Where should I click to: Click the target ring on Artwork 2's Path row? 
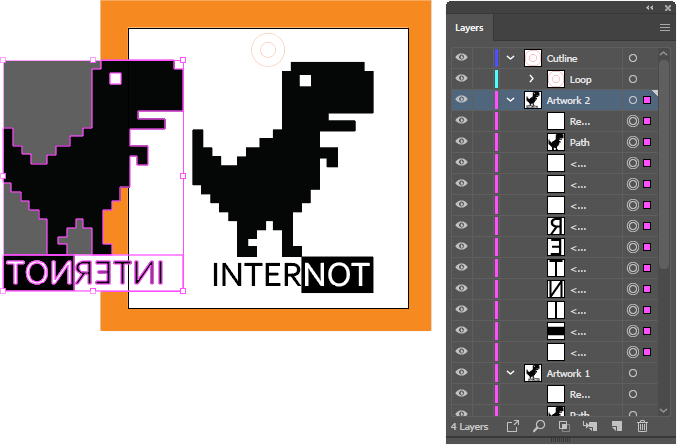tap(633, 142)
